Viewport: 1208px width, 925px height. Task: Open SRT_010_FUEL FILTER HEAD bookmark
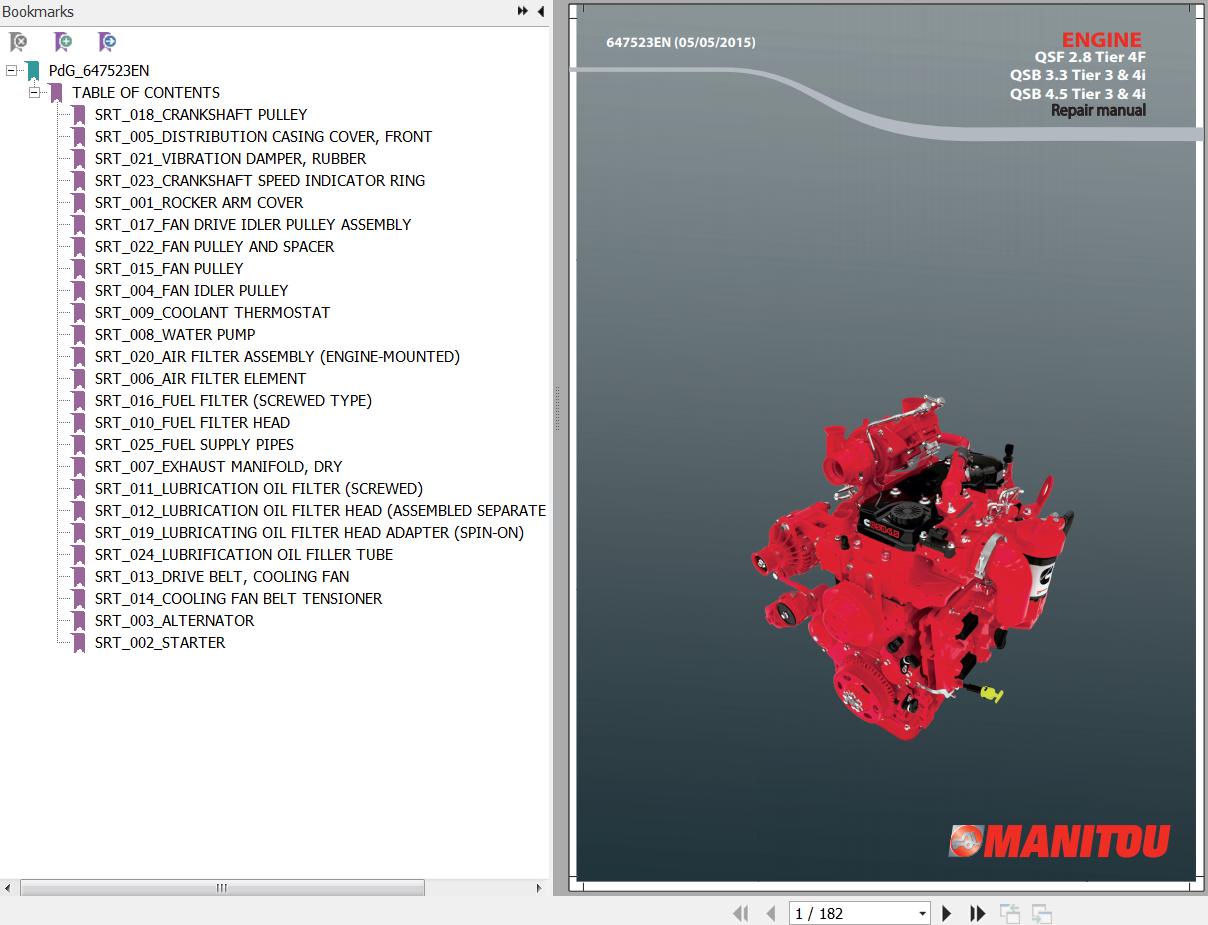[193, 423]
